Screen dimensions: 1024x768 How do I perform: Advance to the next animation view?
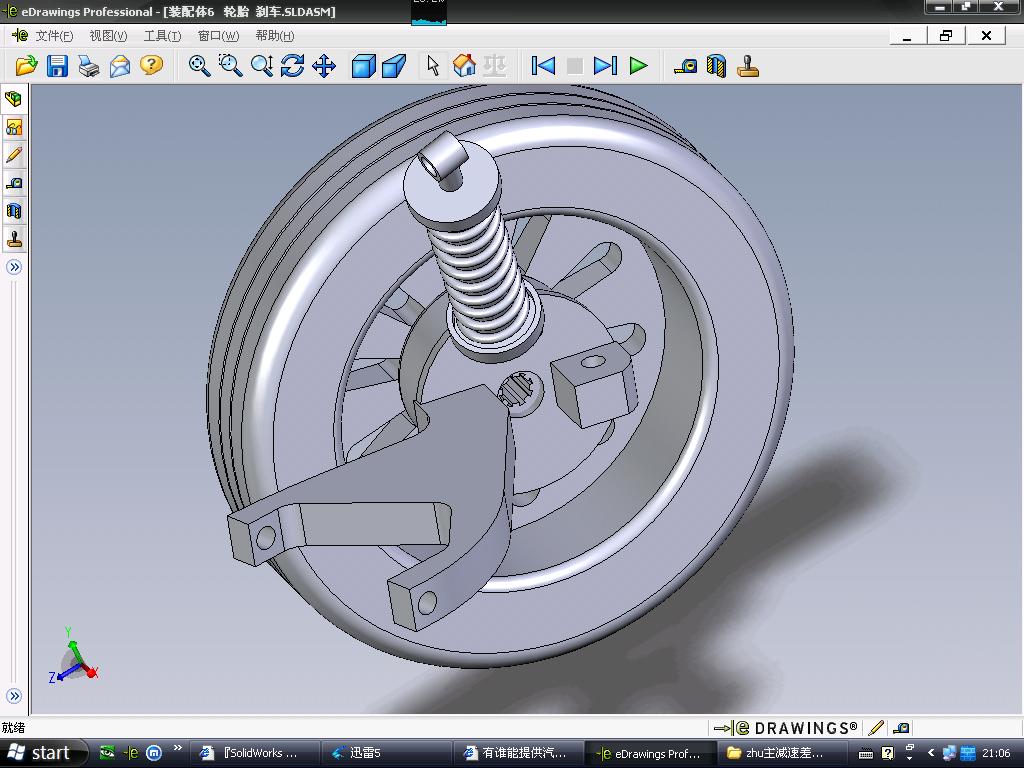[x=605, y=66]
